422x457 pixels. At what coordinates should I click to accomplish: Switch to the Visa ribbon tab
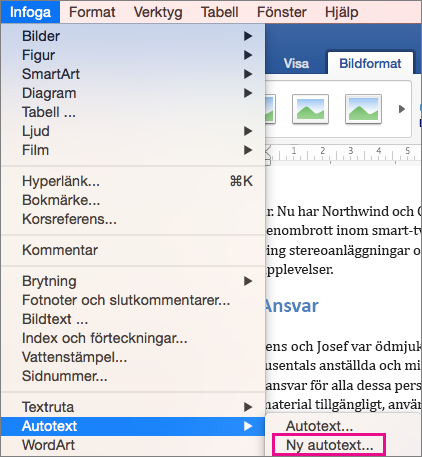[x=296, y=63]
